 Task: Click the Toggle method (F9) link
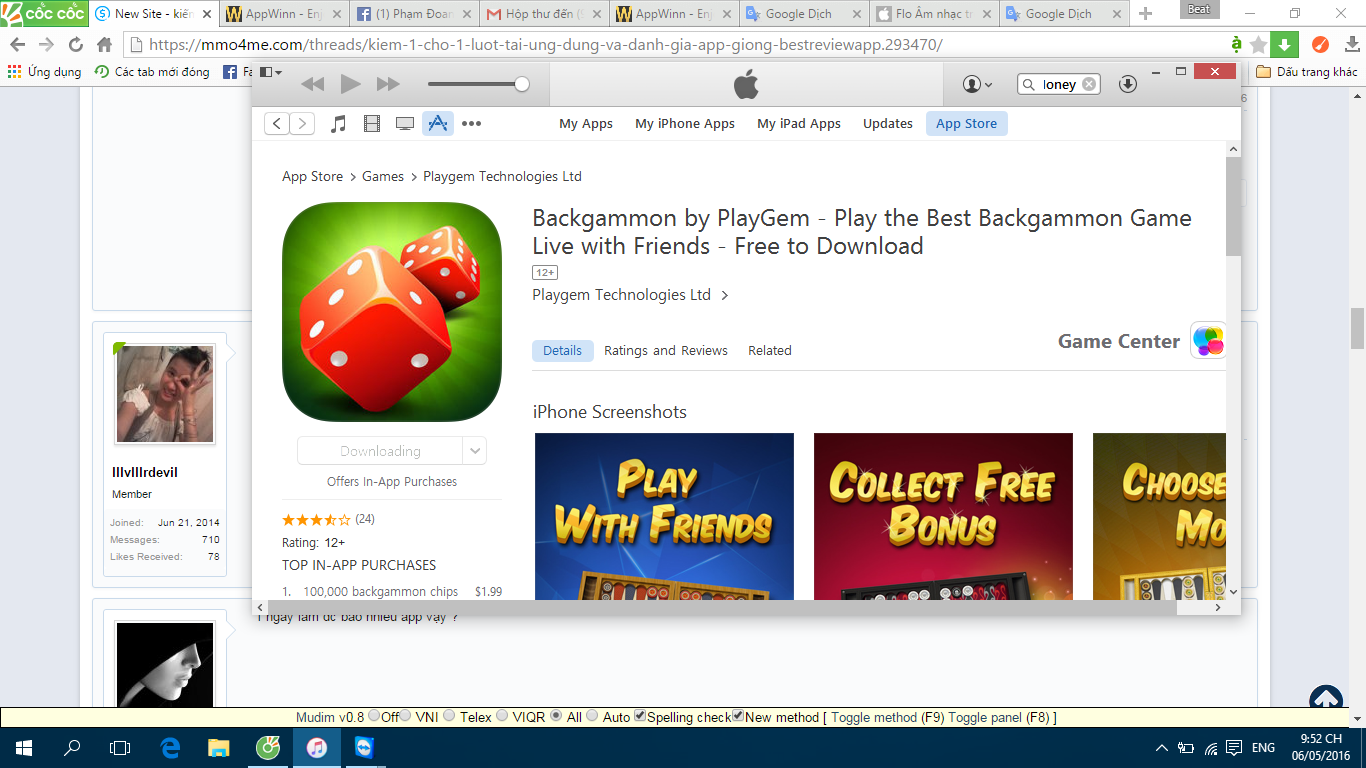coord(887,717)
